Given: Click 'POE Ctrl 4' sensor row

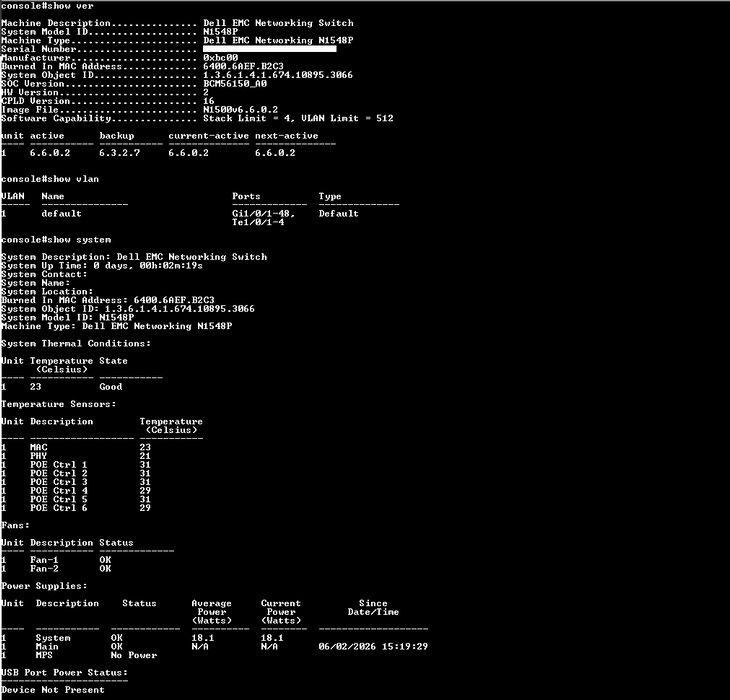Looking at the screenshot, I should (x=76, y=491).
